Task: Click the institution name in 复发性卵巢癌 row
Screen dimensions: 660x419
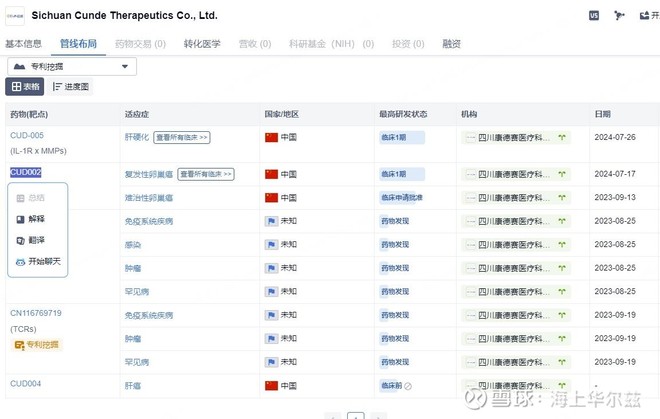Action: click(514, 174)
